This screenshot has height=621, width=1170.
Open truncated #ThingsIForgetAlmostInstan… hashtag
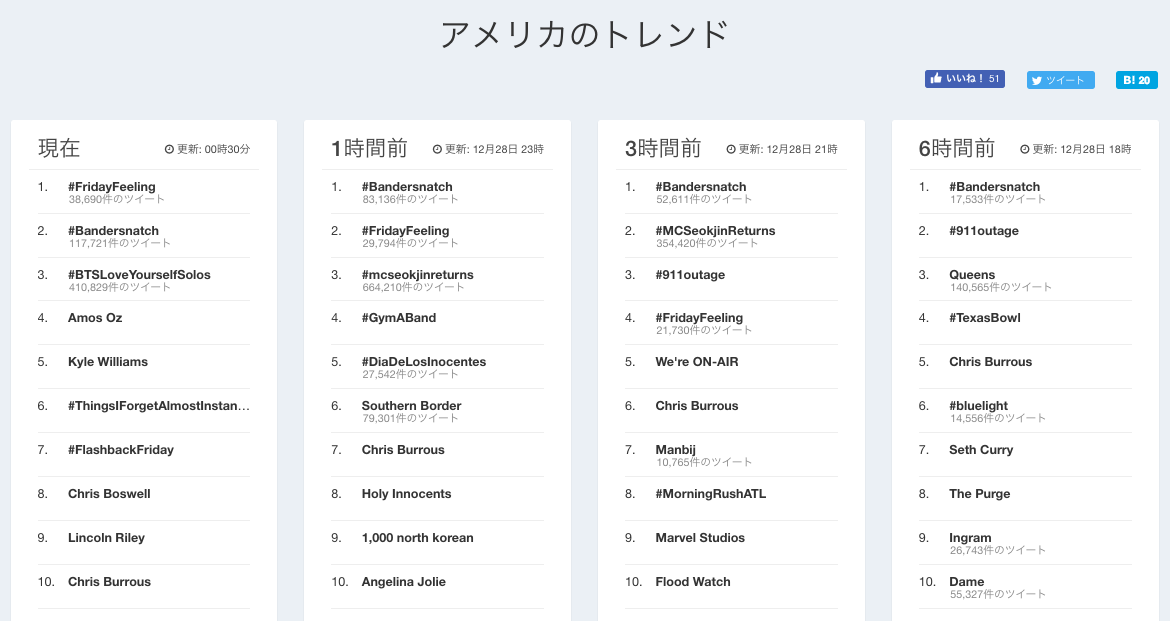click(x=159, y=406)
